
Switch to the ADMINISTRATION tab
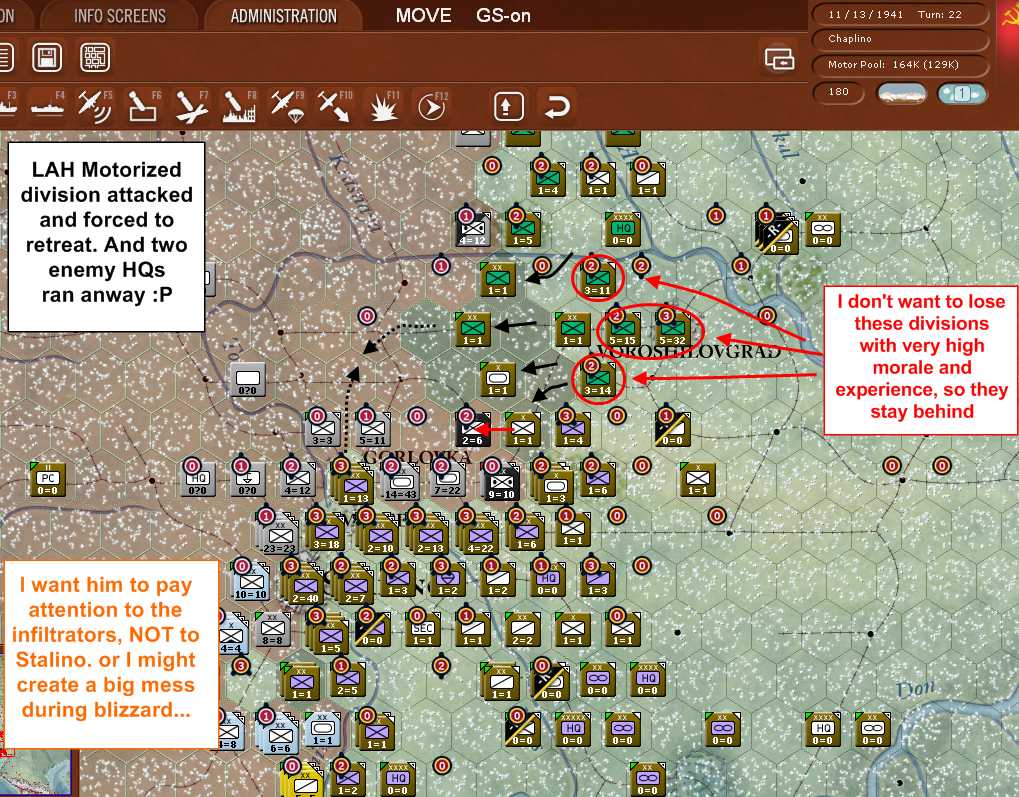[x=283, y=16]
